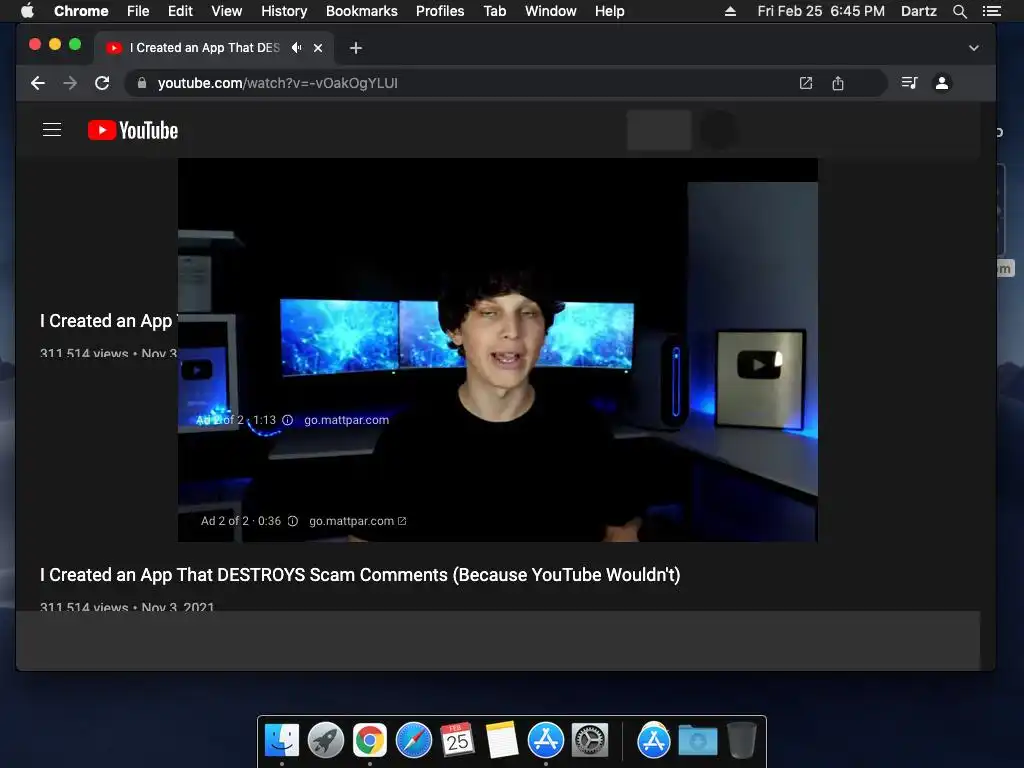
Task: Expand the Chrome tab search chevron
Action: [974, 48]
